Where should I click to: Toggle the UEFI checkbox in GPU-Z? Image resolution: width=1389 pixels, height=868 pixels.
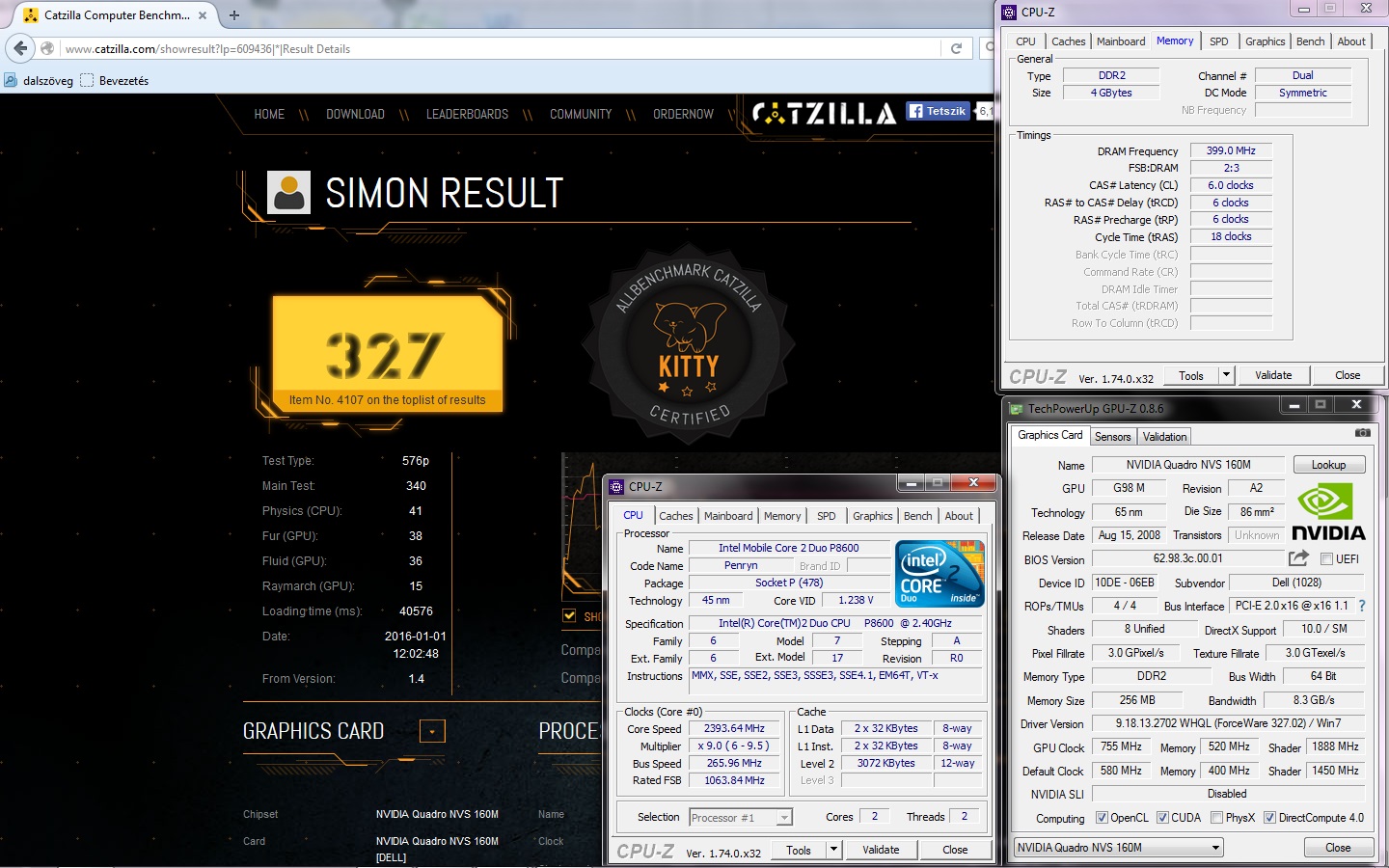click(x=1326, y=559)
